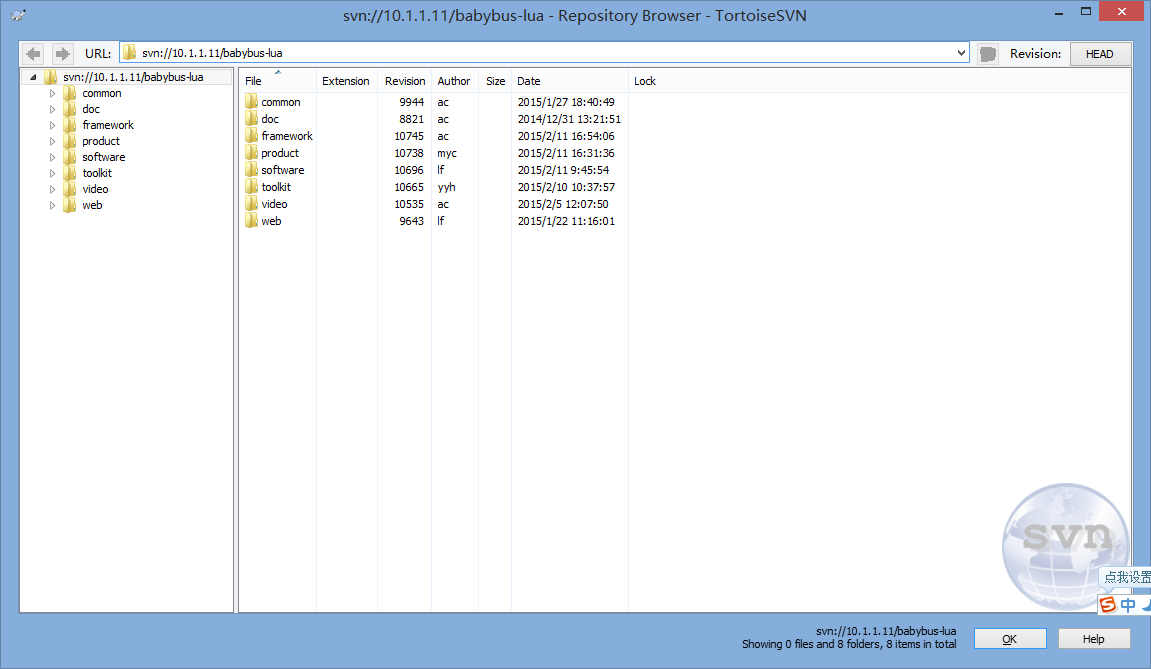Sort by File column header
1151x669 pixels.
click(277, 81)
